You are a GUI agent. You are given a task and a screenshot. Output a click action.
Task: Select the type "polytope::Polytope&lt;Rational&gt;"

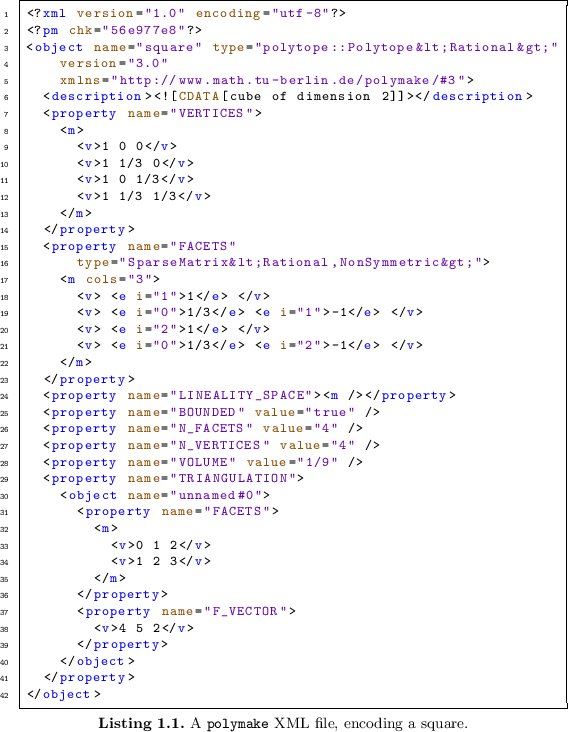pos(406,47)
